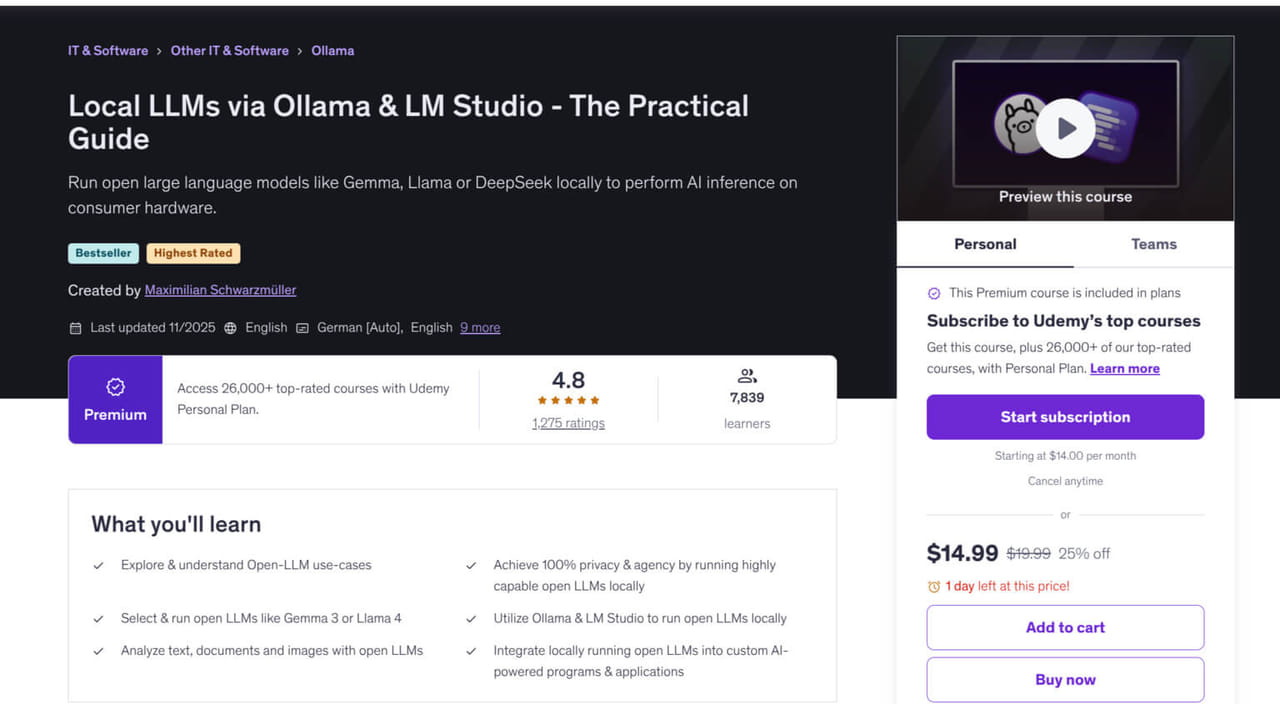Open the Ollama breadcrumb link

(x=333, y=50)
